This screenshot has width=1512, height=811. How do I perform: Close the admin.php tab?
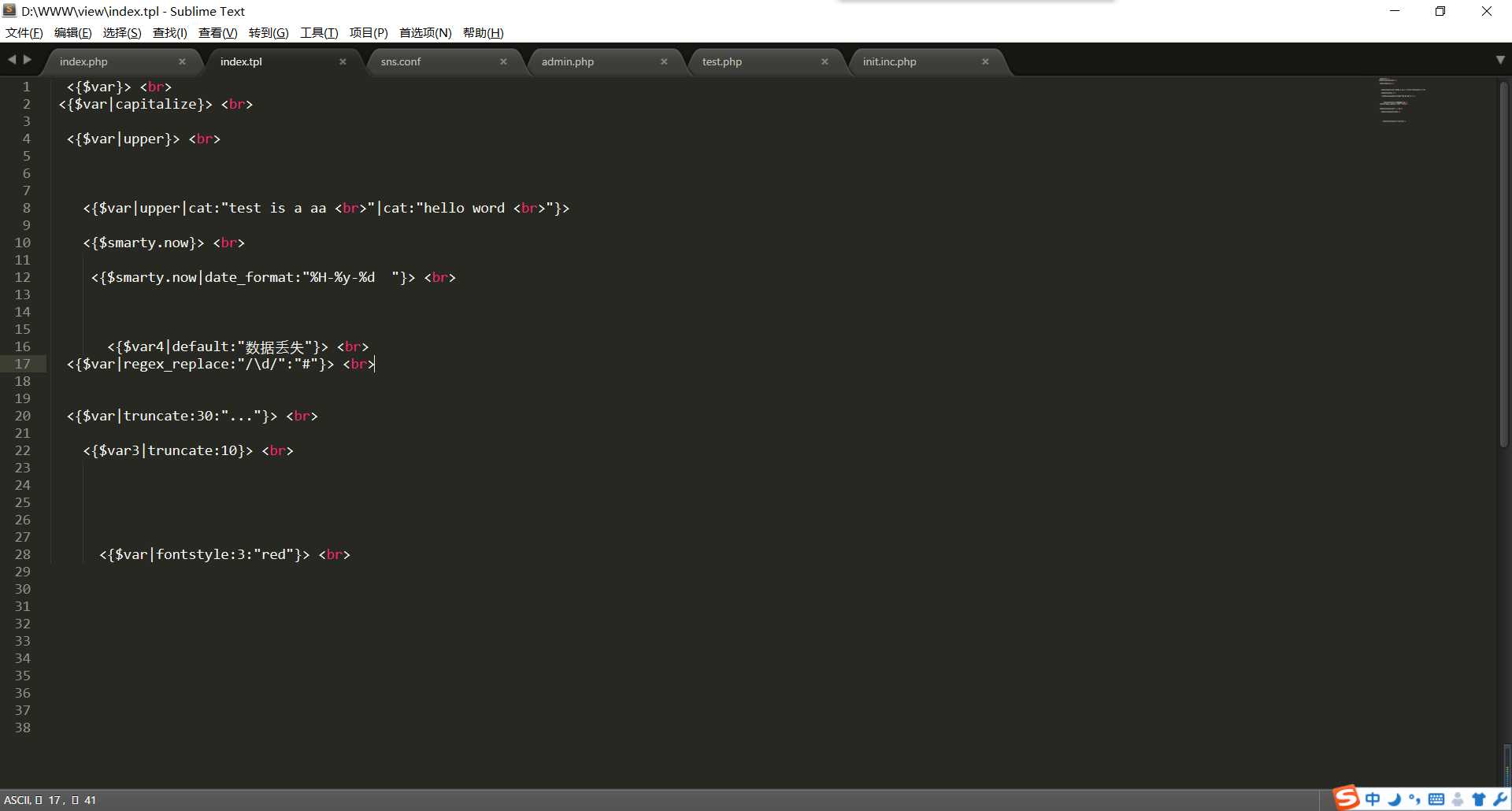pyautogui.click(x=664, y=61)
